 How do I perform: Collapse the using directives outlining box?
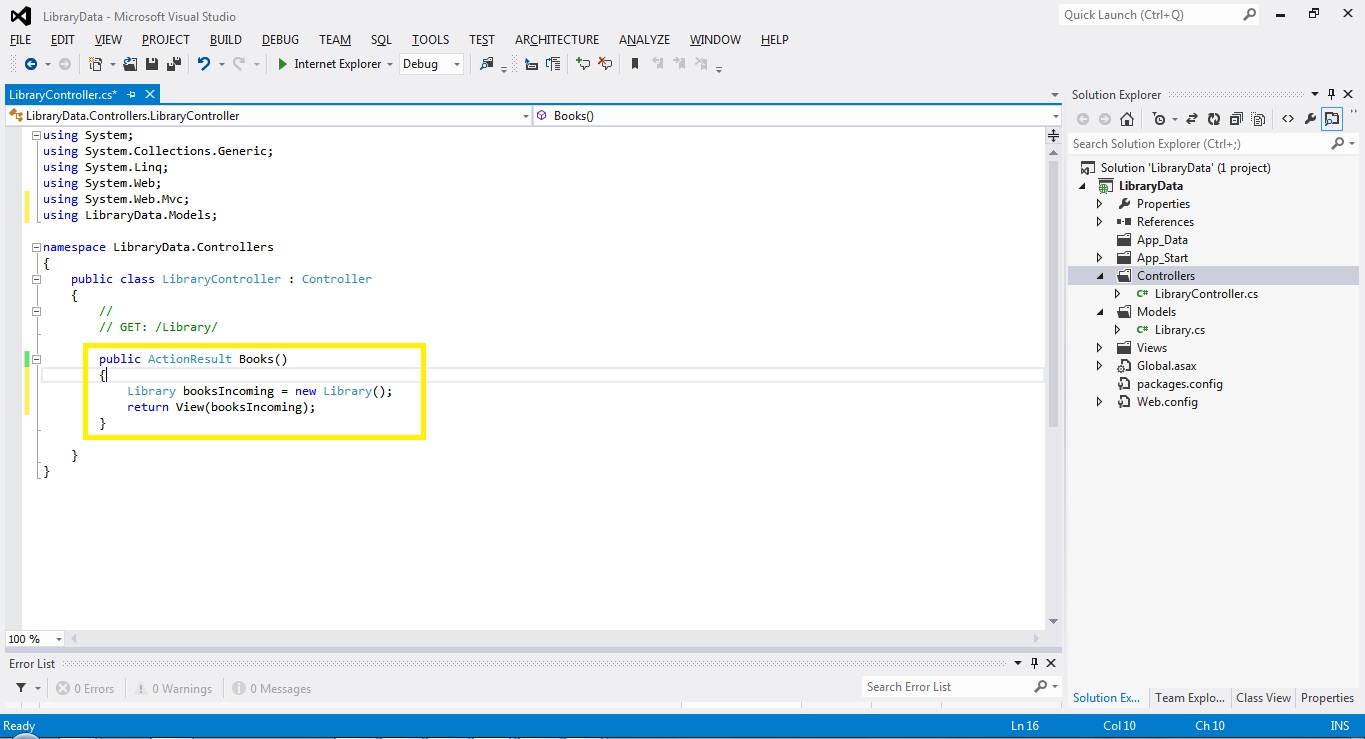(x=36, y=135)
